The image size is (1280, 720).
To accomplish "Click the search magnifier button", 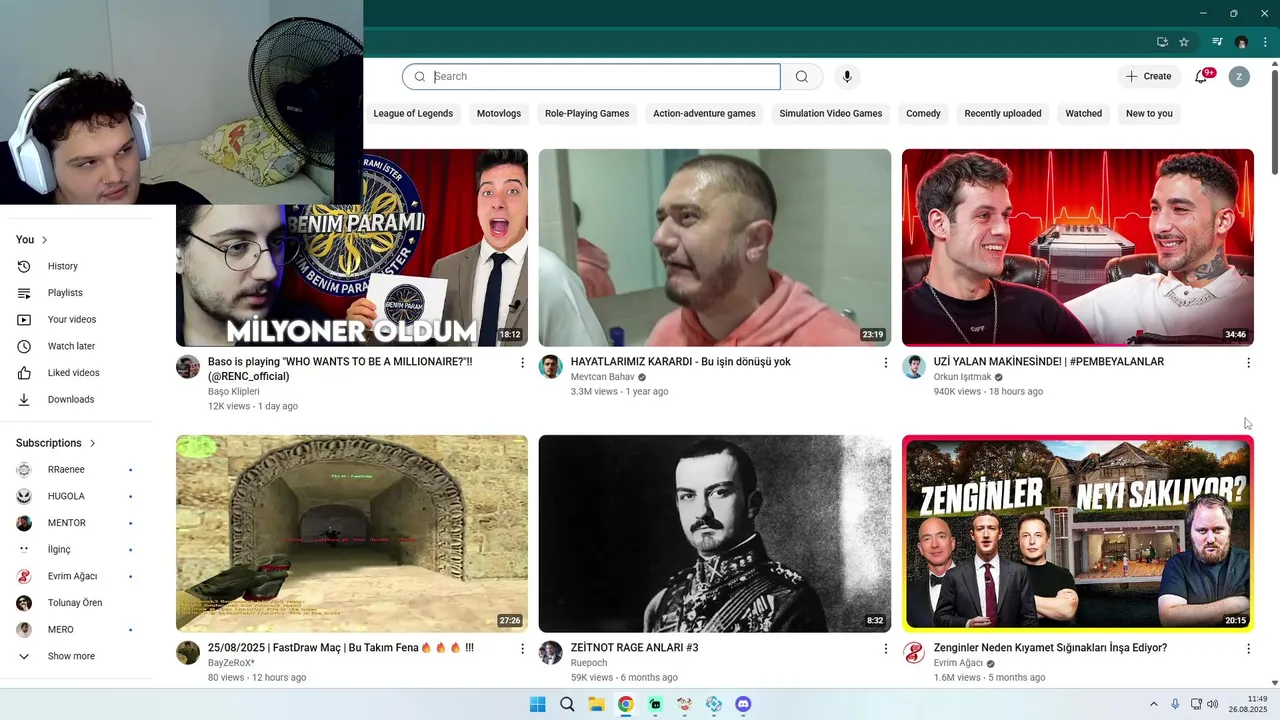I will tap(802, 77).
